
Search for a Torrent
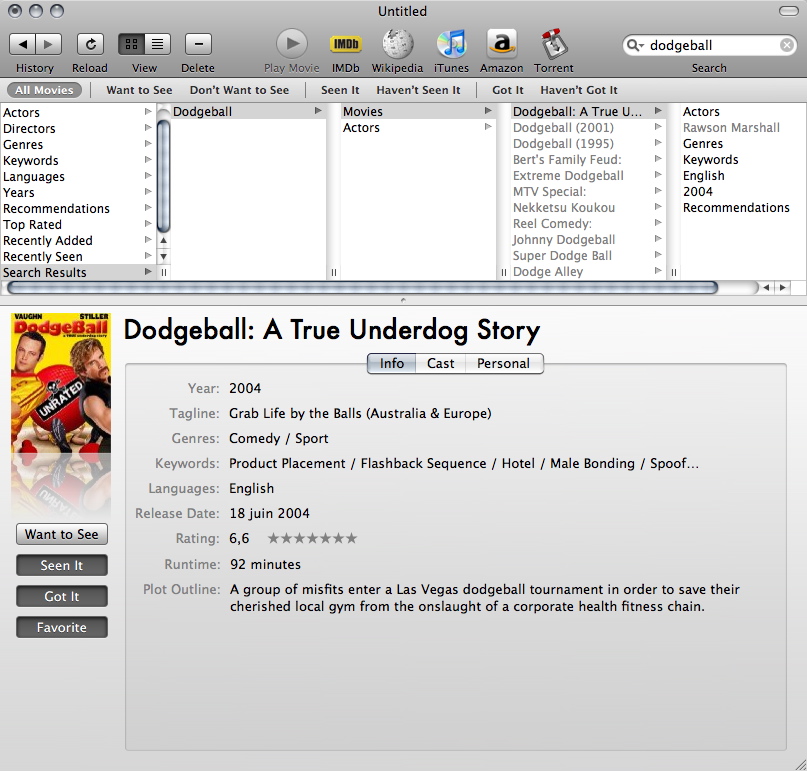(x=554, y=44)
